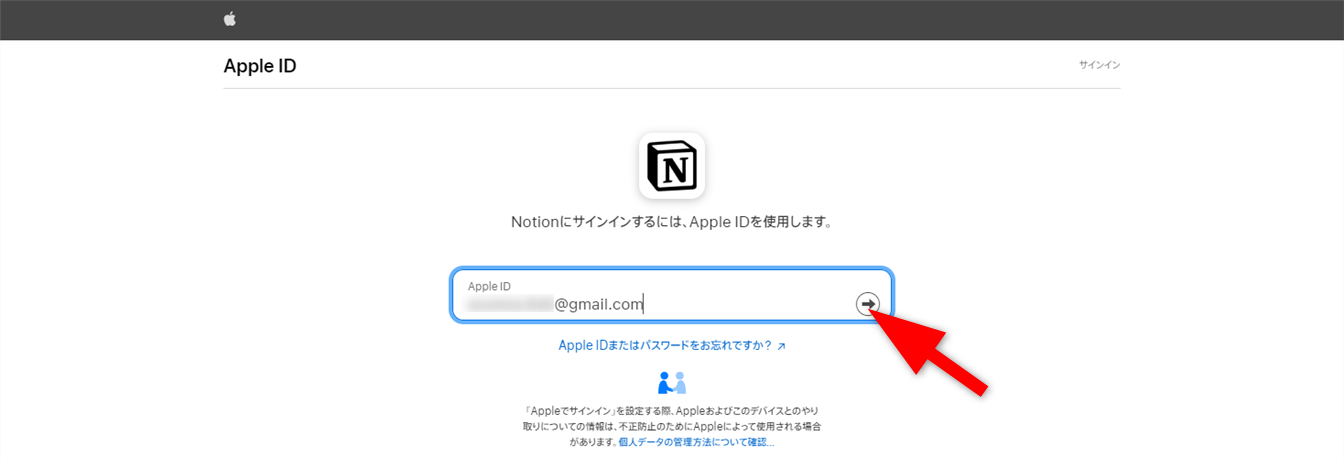The width and height of the screenshot is (1344, 460).
Task: Open the サインイン item at top right
Action: point(1099,65)
